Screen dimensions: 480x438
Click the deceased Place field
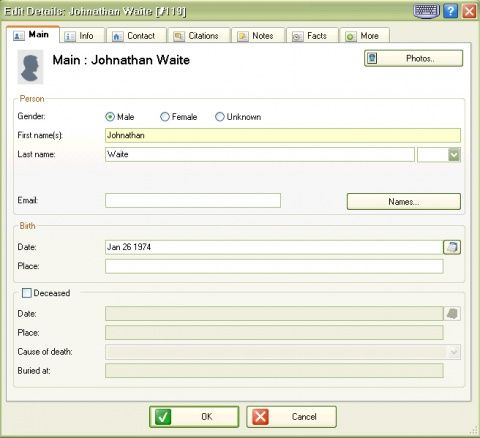pyautogui.click(x=274, y=333)
